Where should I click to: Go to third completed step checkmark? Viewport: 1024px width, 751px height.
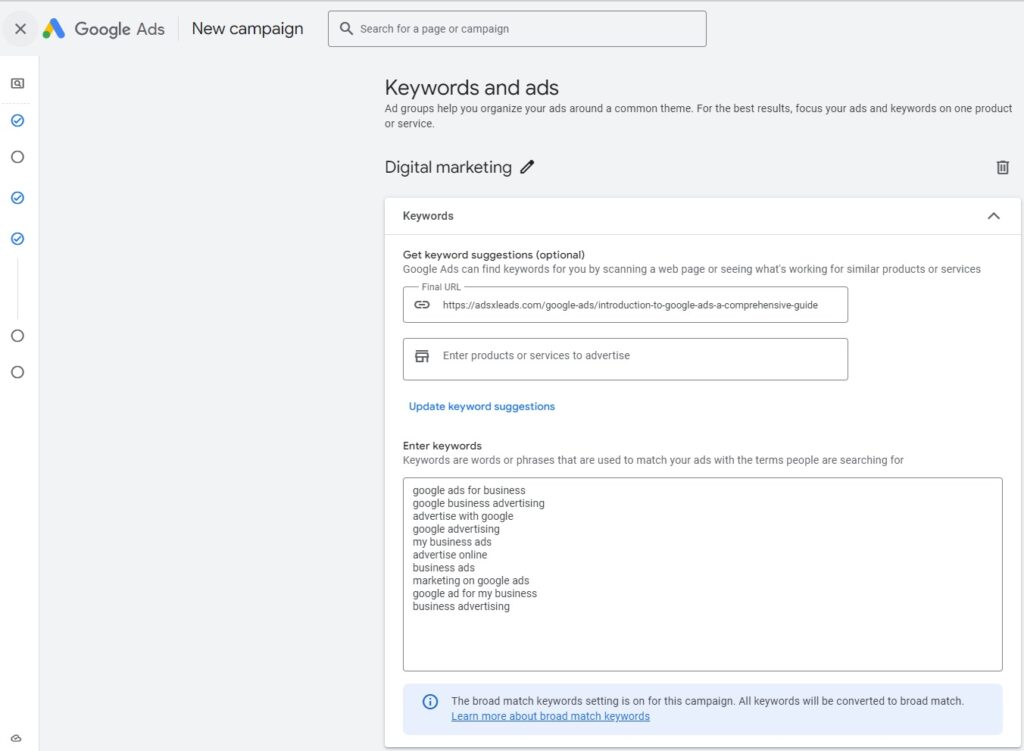[18, 198]
